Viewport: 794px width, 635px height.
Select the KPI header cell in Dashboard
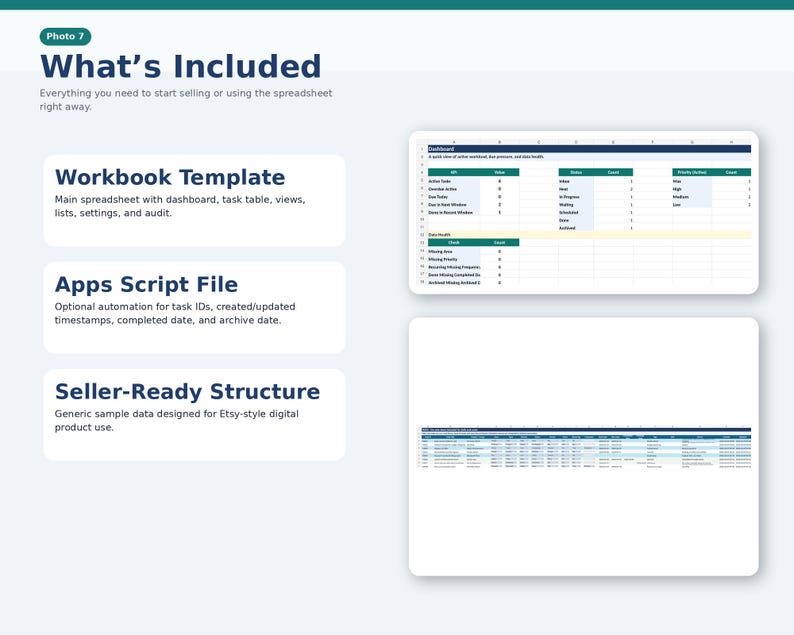454,172
